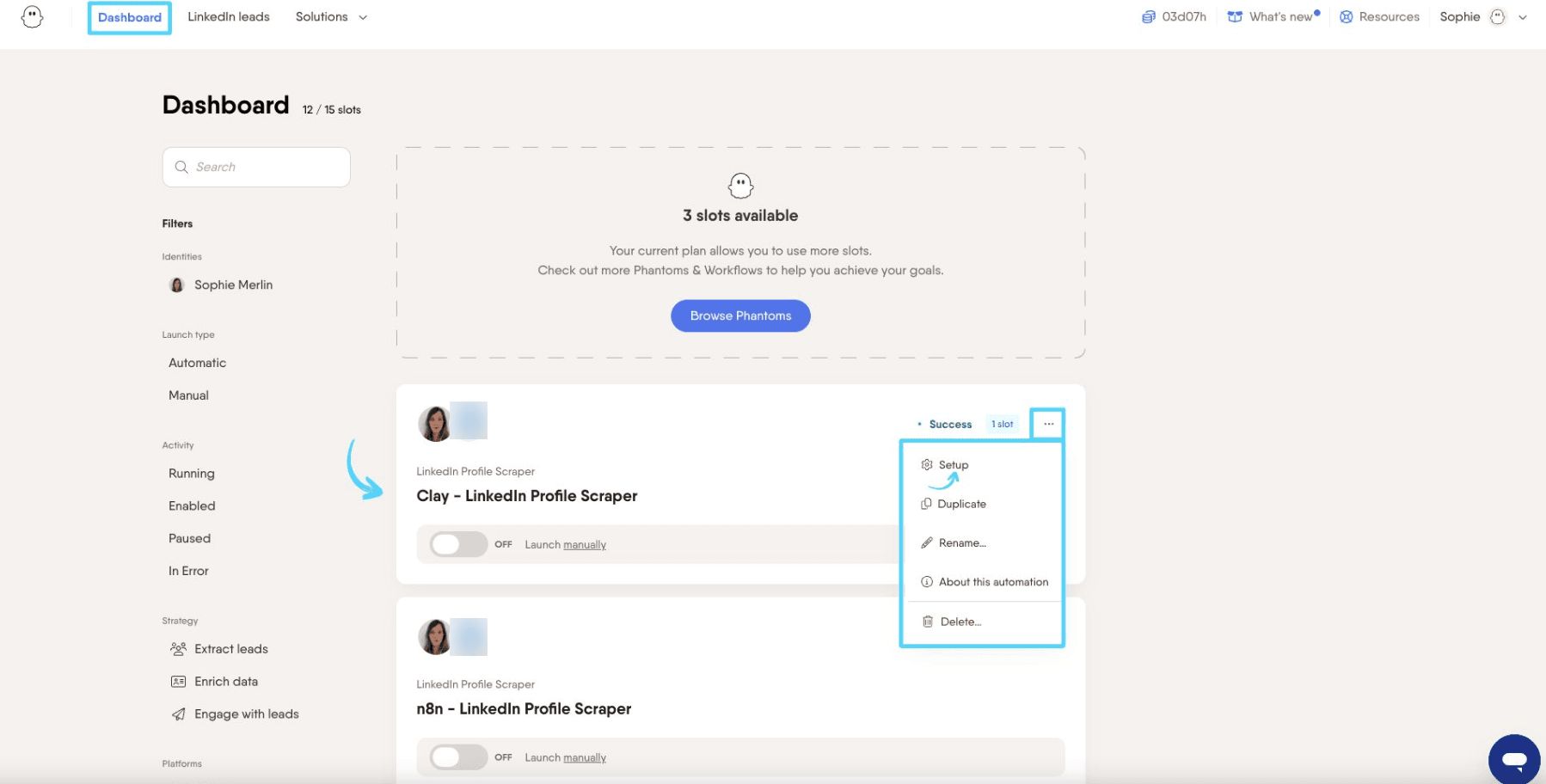This screenshot has height=784, width=1546.
Task: Click the Duplicate copy icon
Action: (926, 504)
